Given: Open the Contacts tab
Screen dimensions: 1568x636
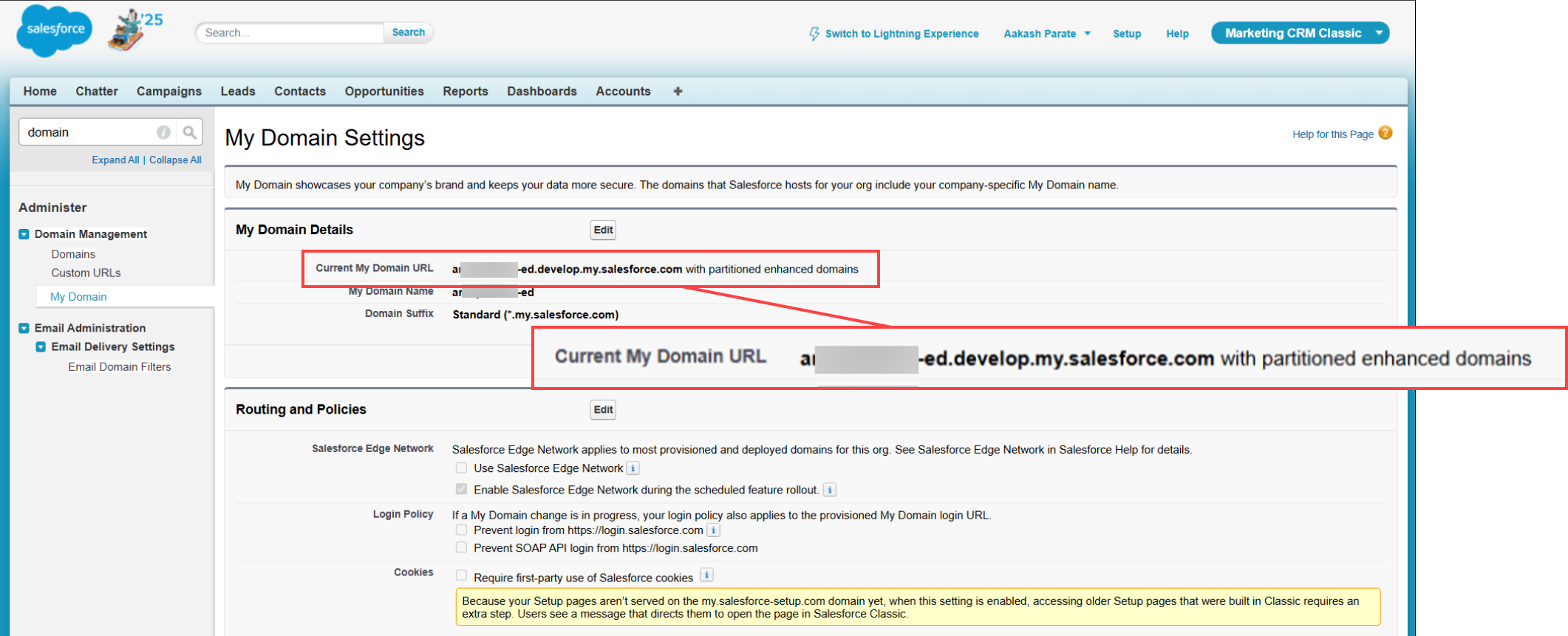Looking at the screenshot, I should coord(300,92).
